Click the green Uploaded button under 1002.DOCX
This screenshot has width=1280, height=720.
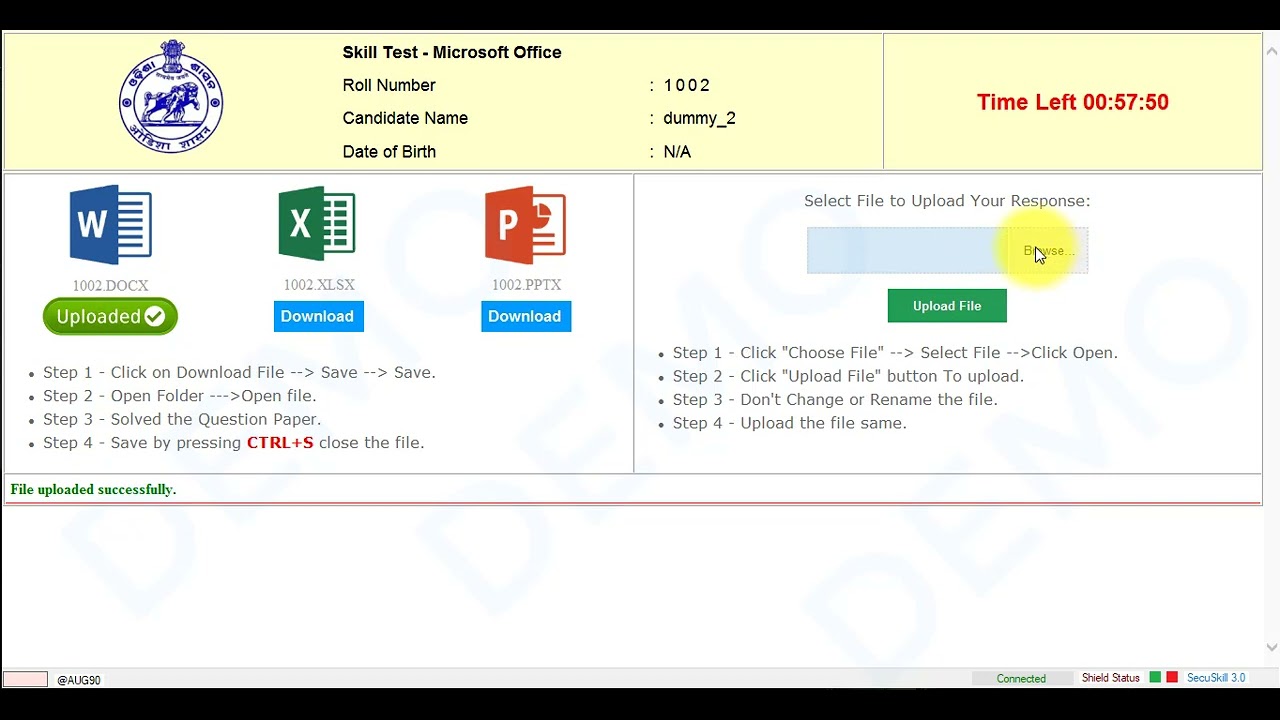coord(110,317)
